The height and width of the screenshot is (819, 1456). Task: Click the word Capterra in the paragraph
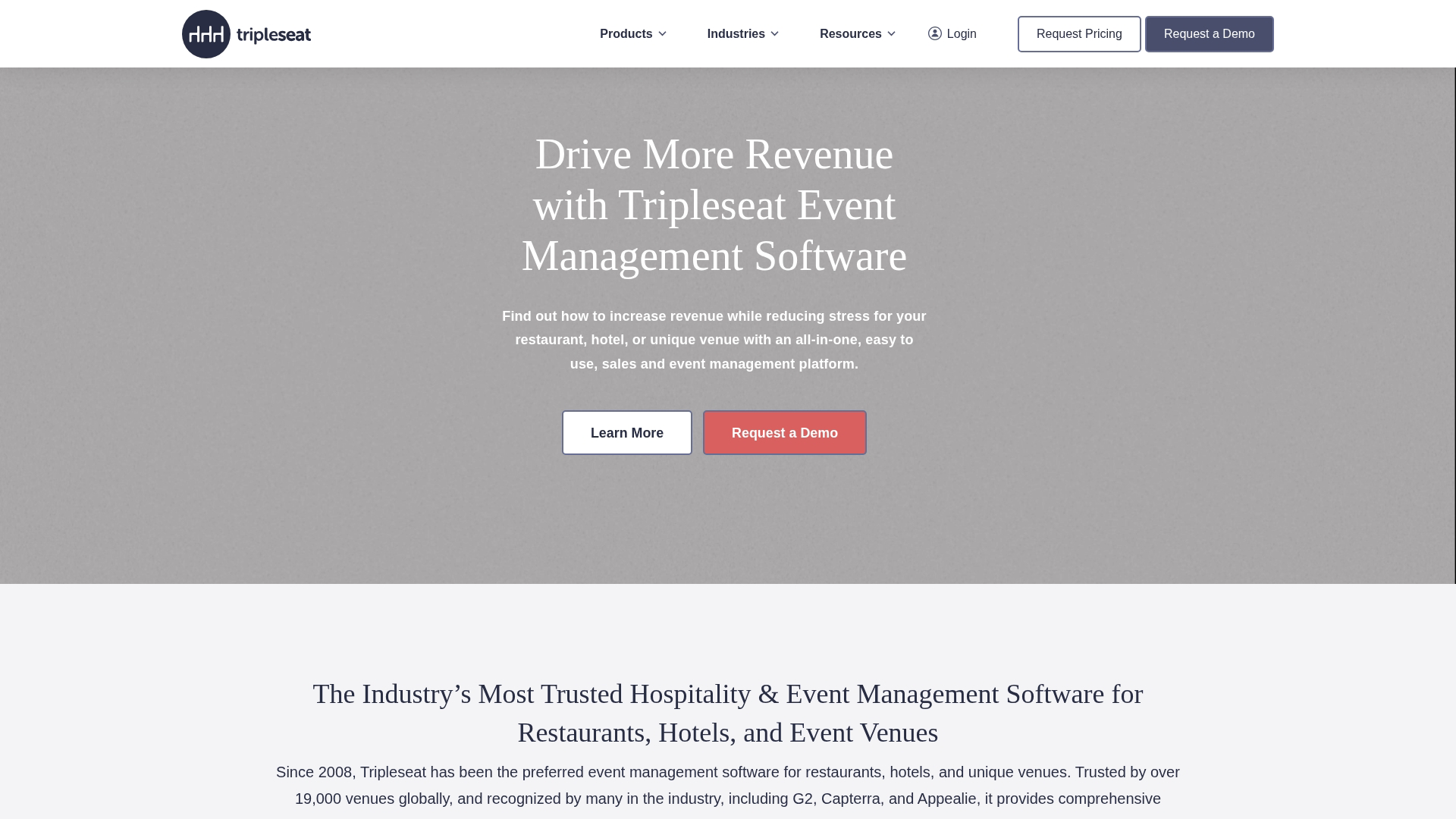[850, 799]
